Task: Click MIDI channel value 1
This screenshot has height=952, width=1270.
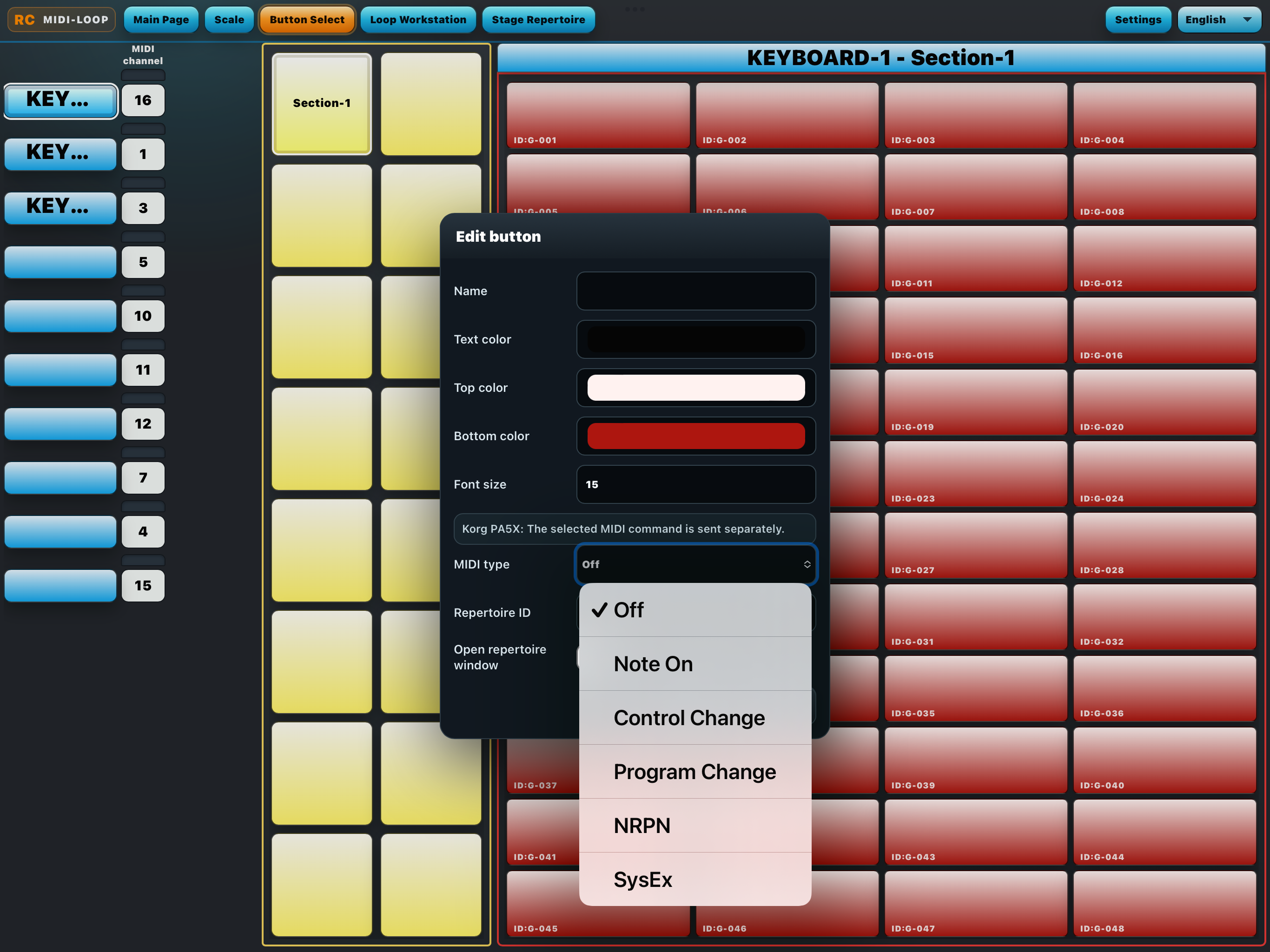Action: 143,154
